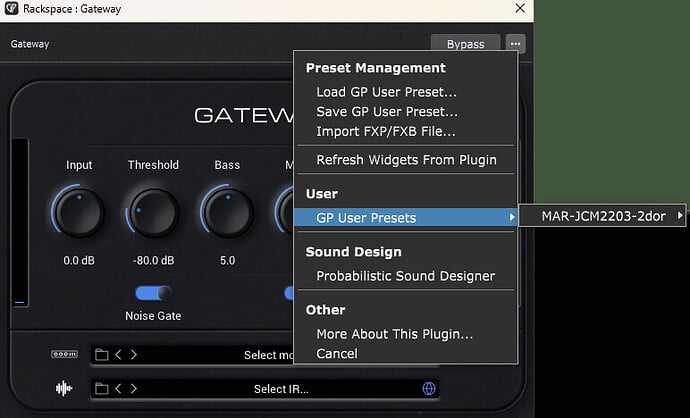Viewport: 690px width, 418px height.
Task: Select More About This Plugin...
Action: [395, 334]
